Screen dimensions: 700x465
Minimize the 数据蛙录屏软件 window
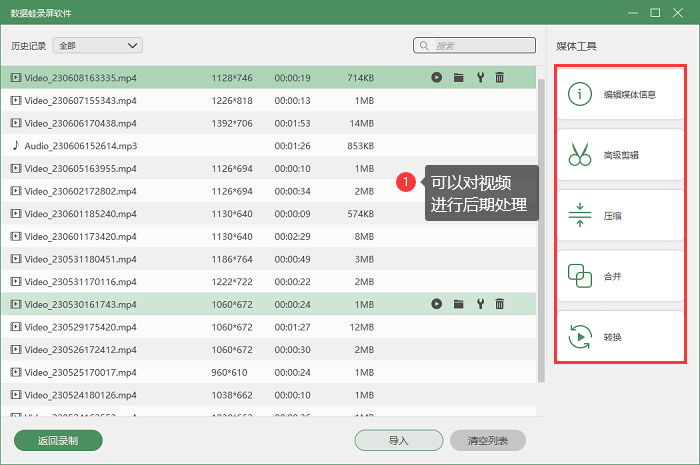633,13
